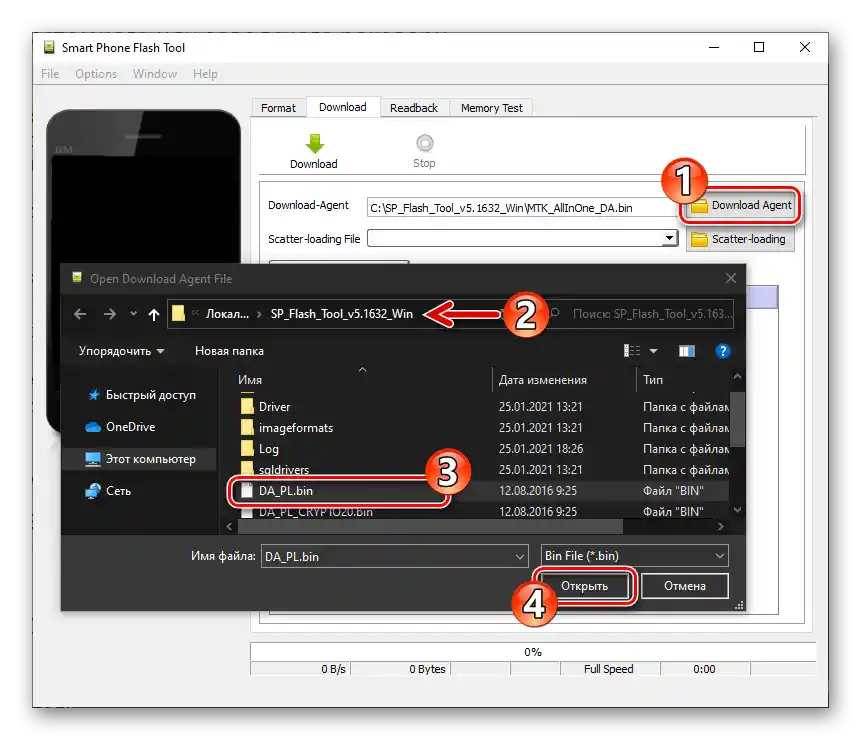Screen dimensions: 861x740
Task: Click the change view icon
Action: click(x=632, y=351)
